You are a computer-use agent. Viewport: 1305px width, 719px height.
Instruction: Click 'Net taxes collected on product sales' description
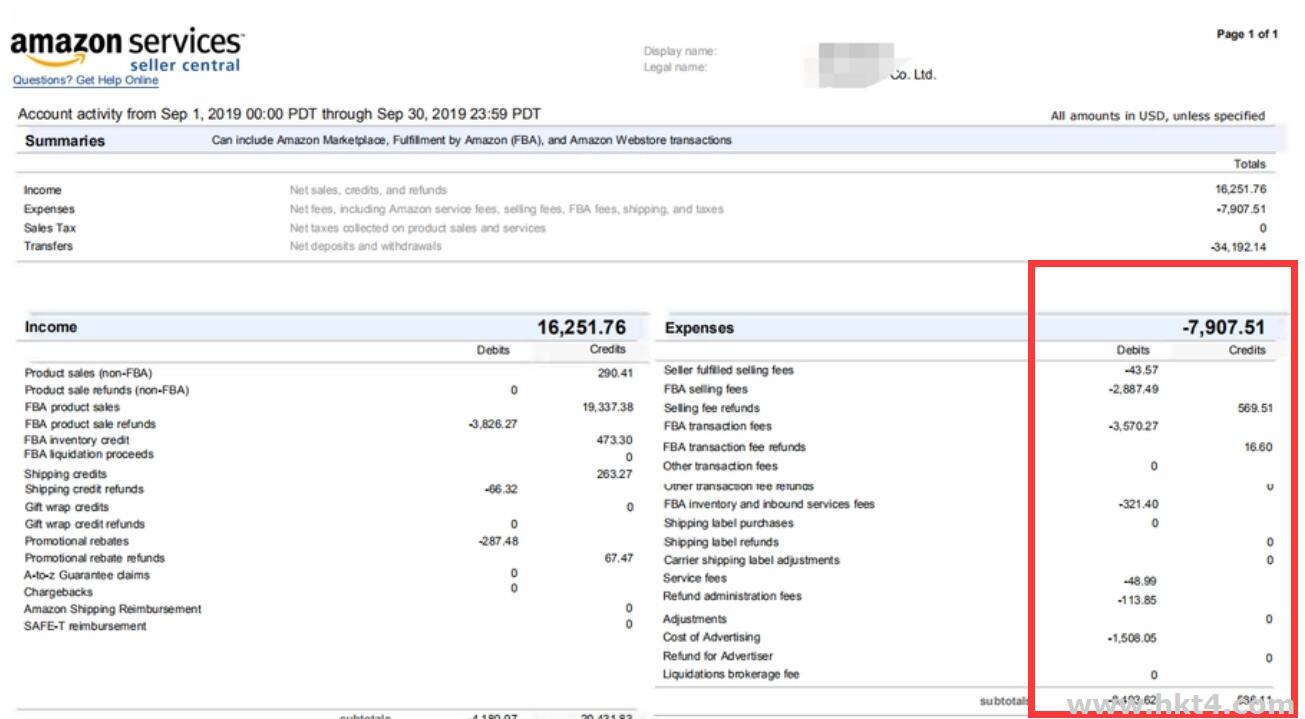pos(418,228)
